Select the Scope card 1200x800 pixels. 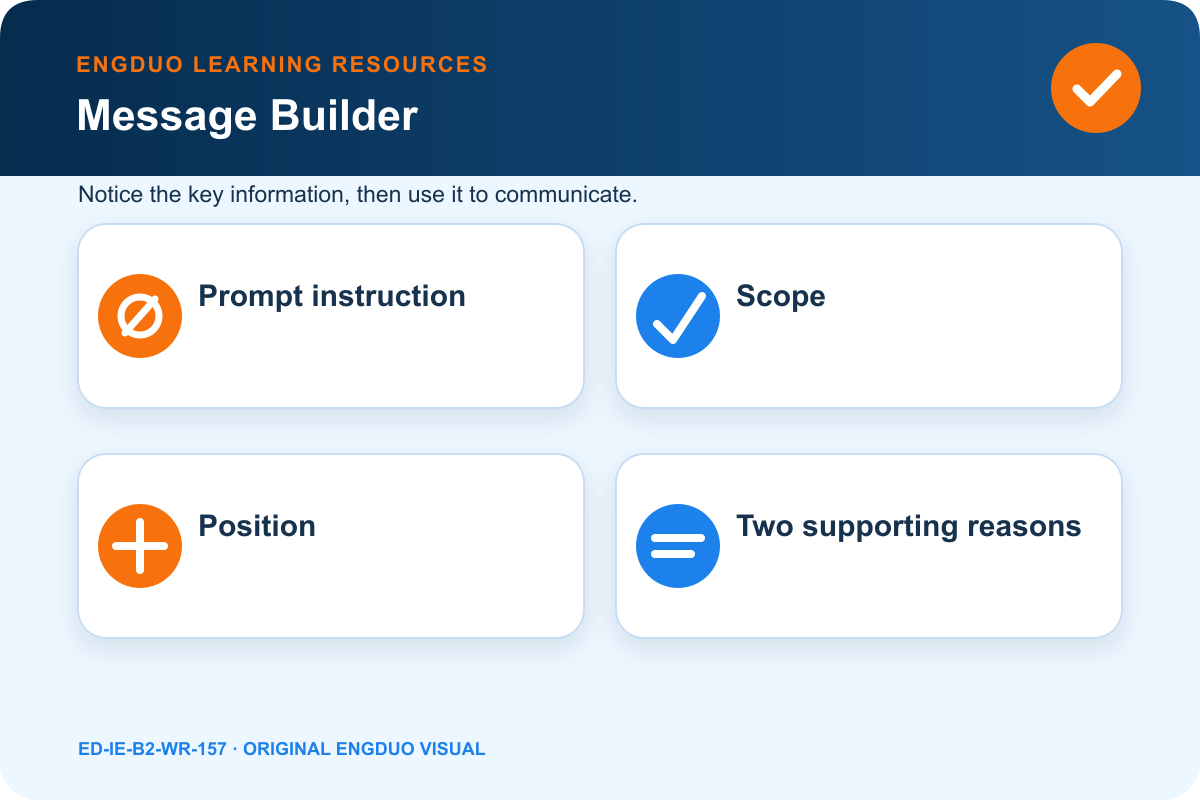(x=869, y=316)
